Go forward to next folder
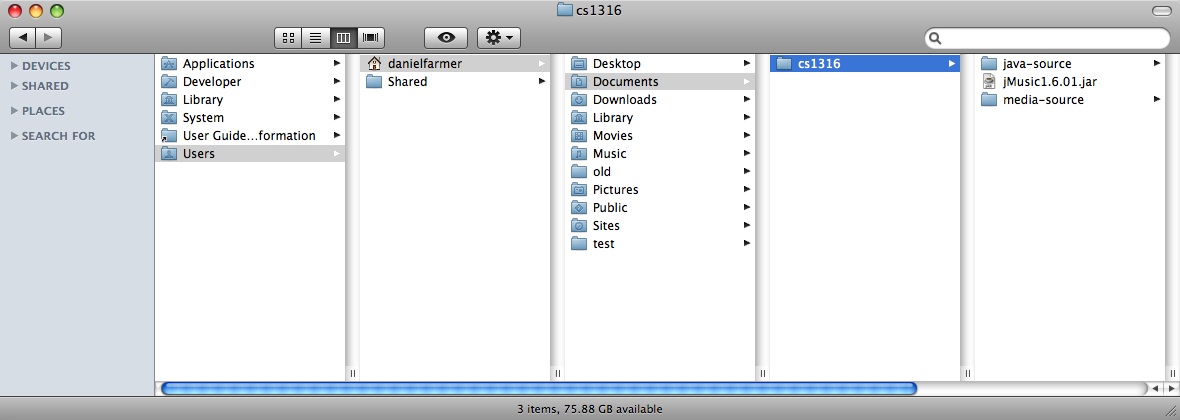Image resolution: width=1180 pixels, height=420 pixels. click(48, 37)
